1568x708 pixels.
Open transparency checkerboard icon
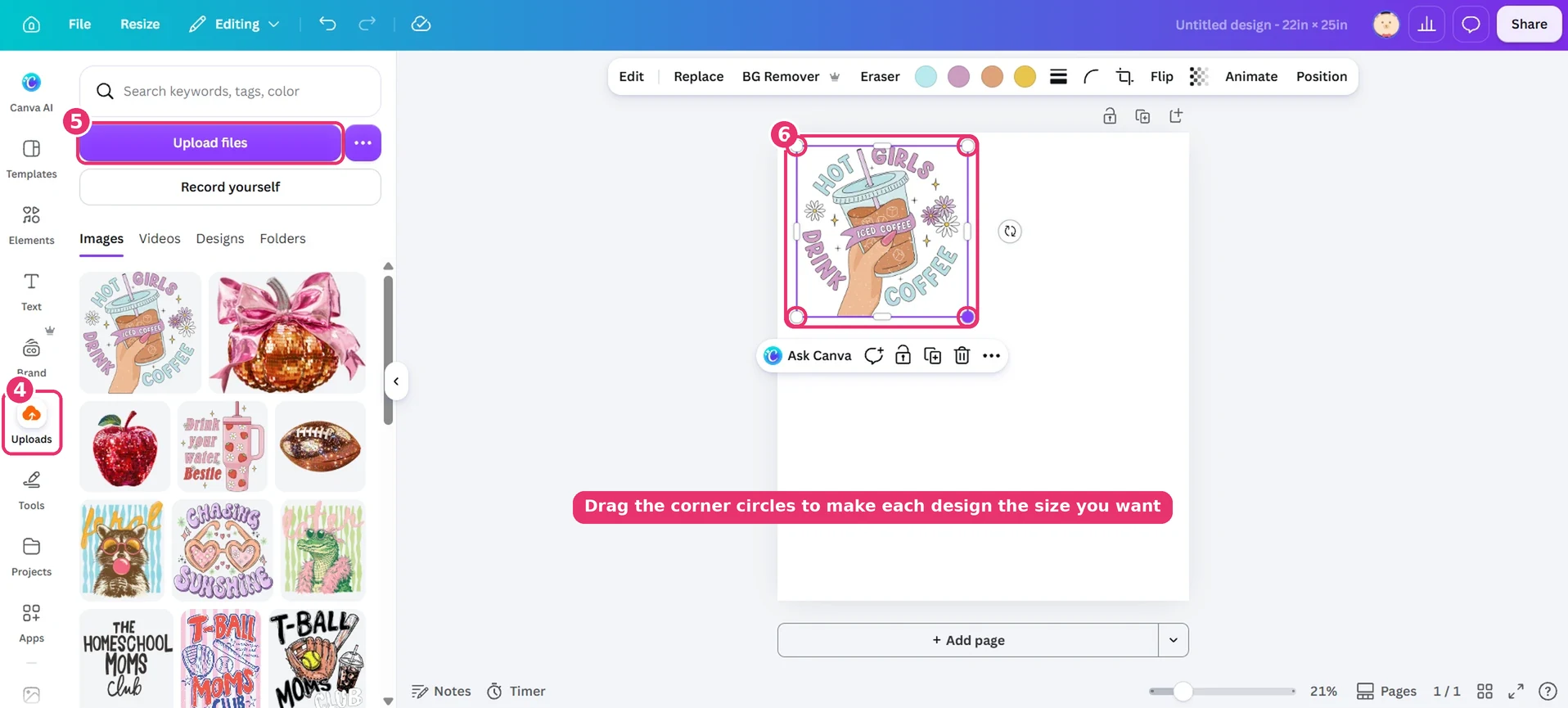tap(1198, 76)
